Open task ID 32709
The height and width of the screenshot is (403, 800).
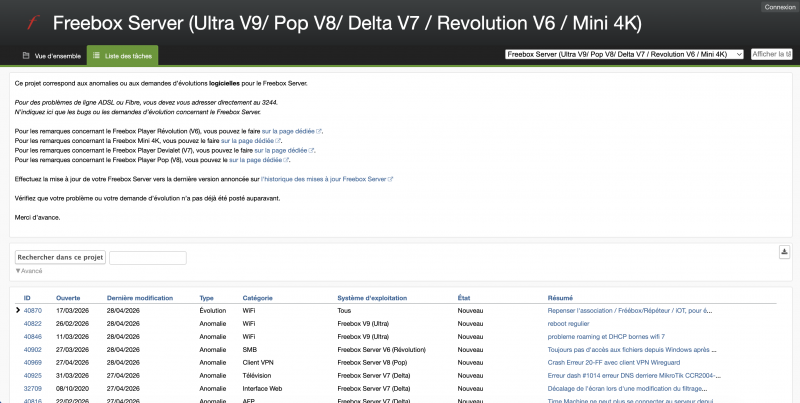(x=33, y=389)
